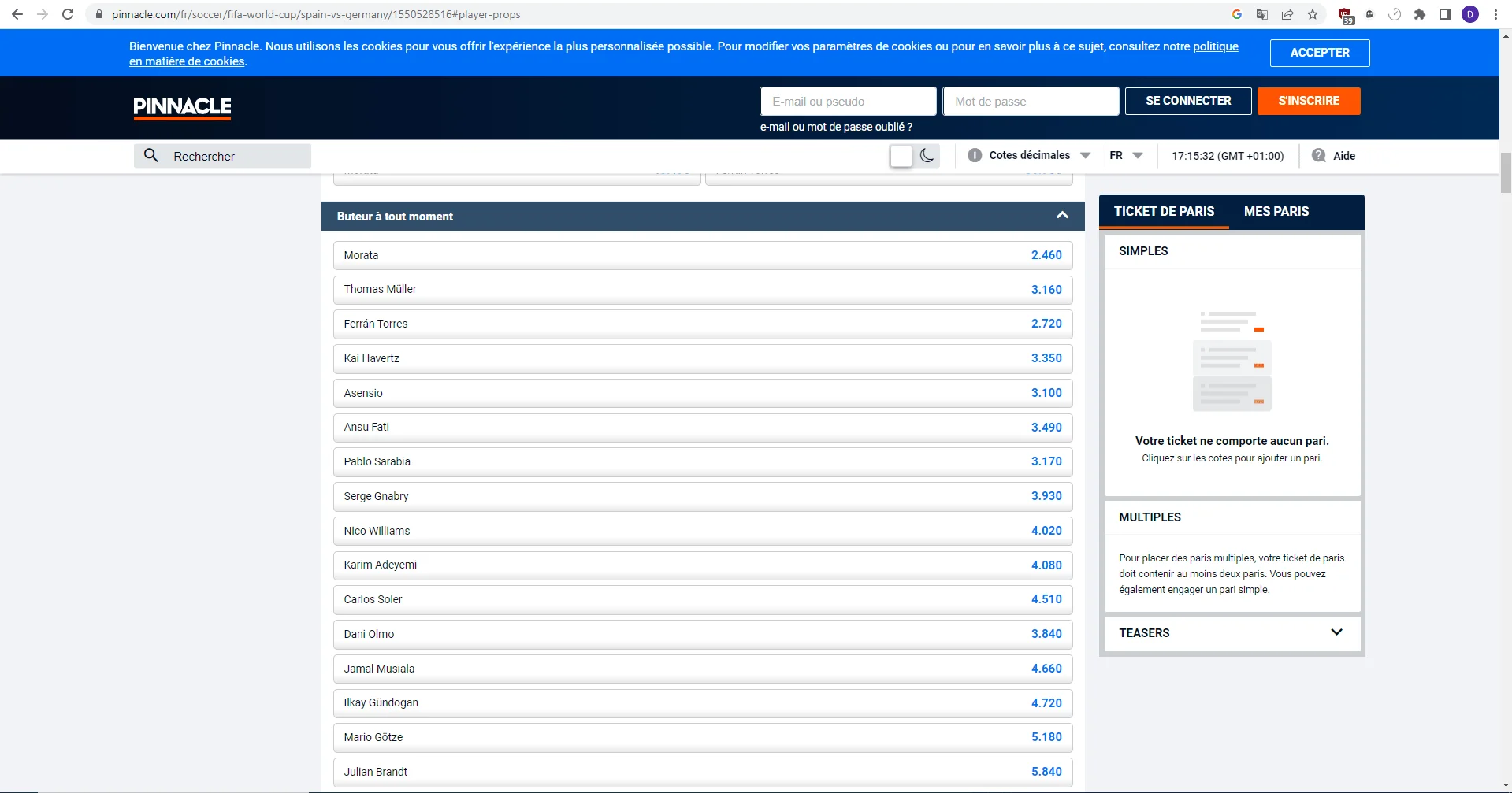Bookmark this page with star icon

[x=1313, y=14]
